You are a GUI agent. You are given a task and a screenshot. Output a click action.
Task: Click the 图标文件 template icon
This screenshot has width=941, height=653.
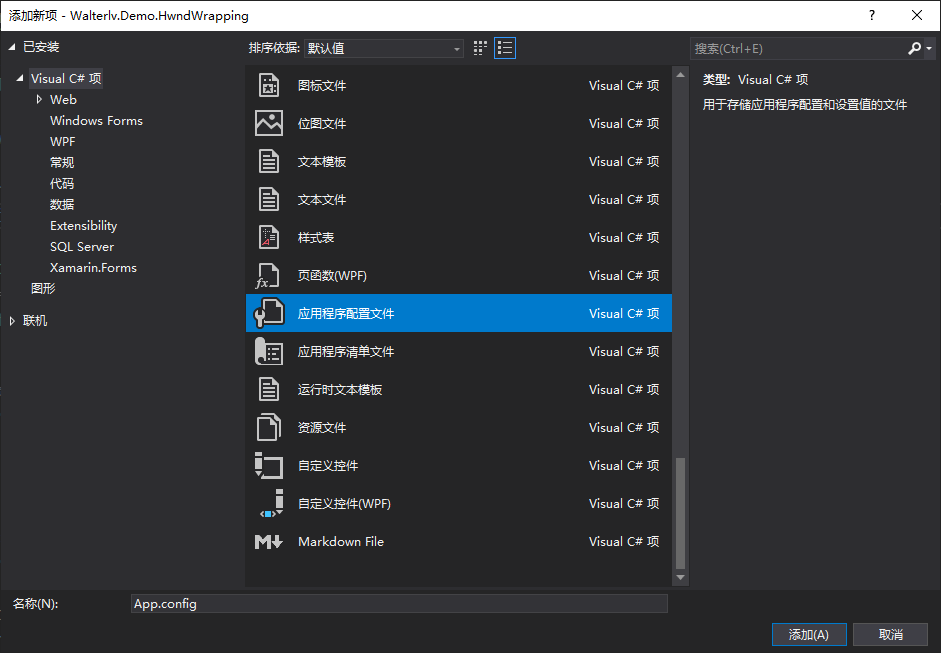(x=268, y=85)
